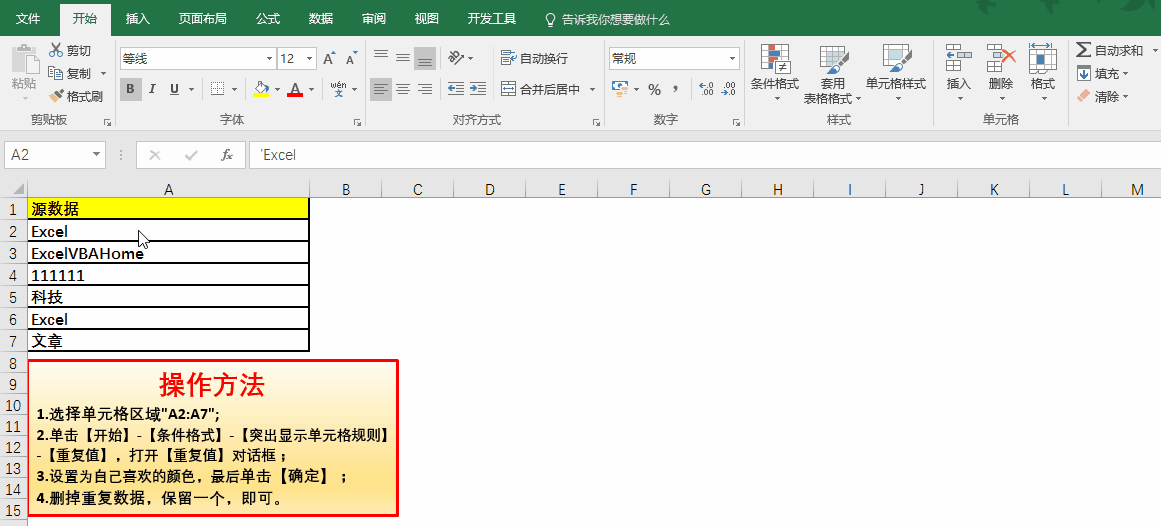Switch to the 插入 ribbon tab

[x=138, y=19]
